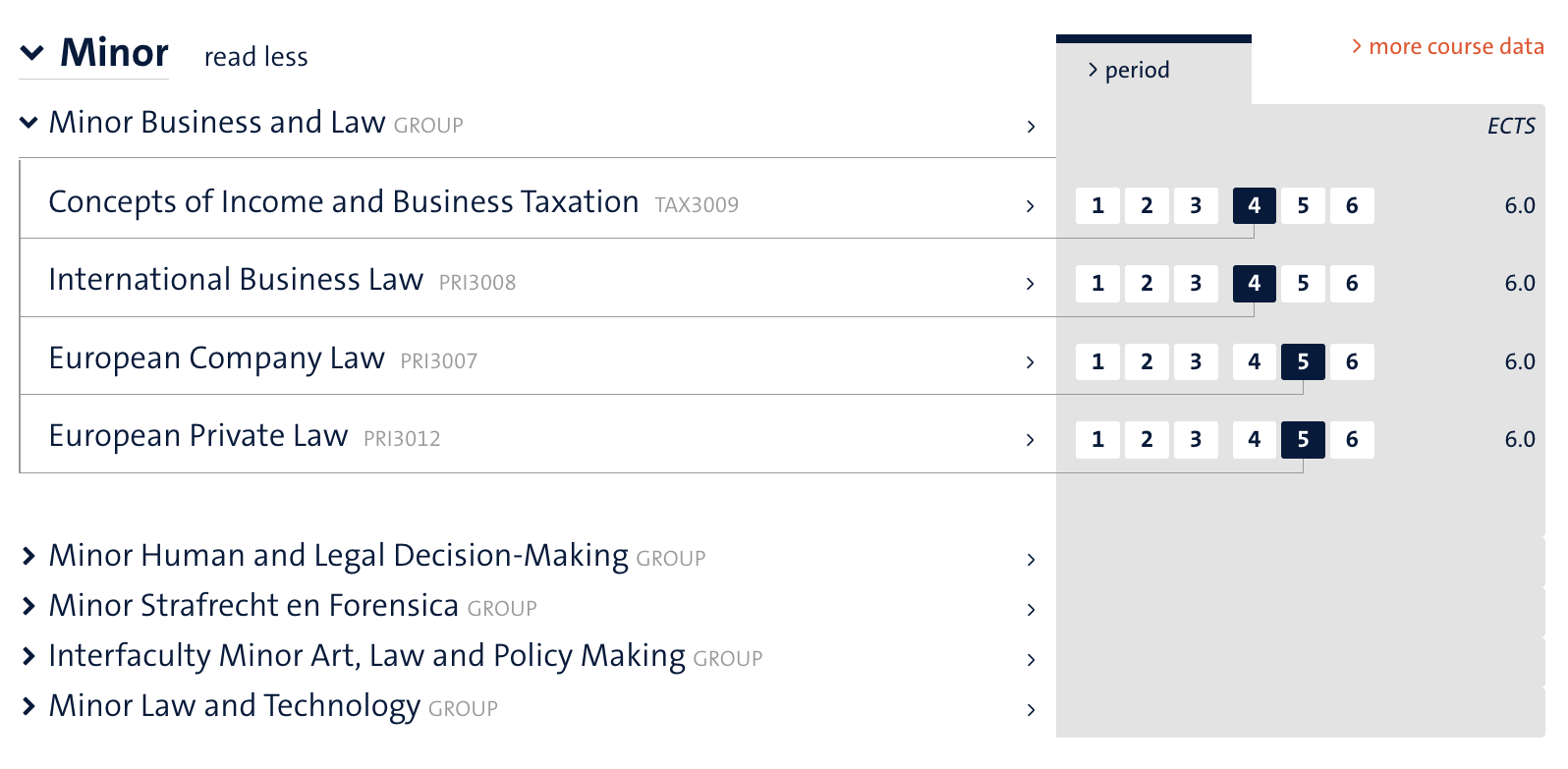Collapse the Minor Business and Law group
Viewport: 1568px width, 769px height.
29,123
